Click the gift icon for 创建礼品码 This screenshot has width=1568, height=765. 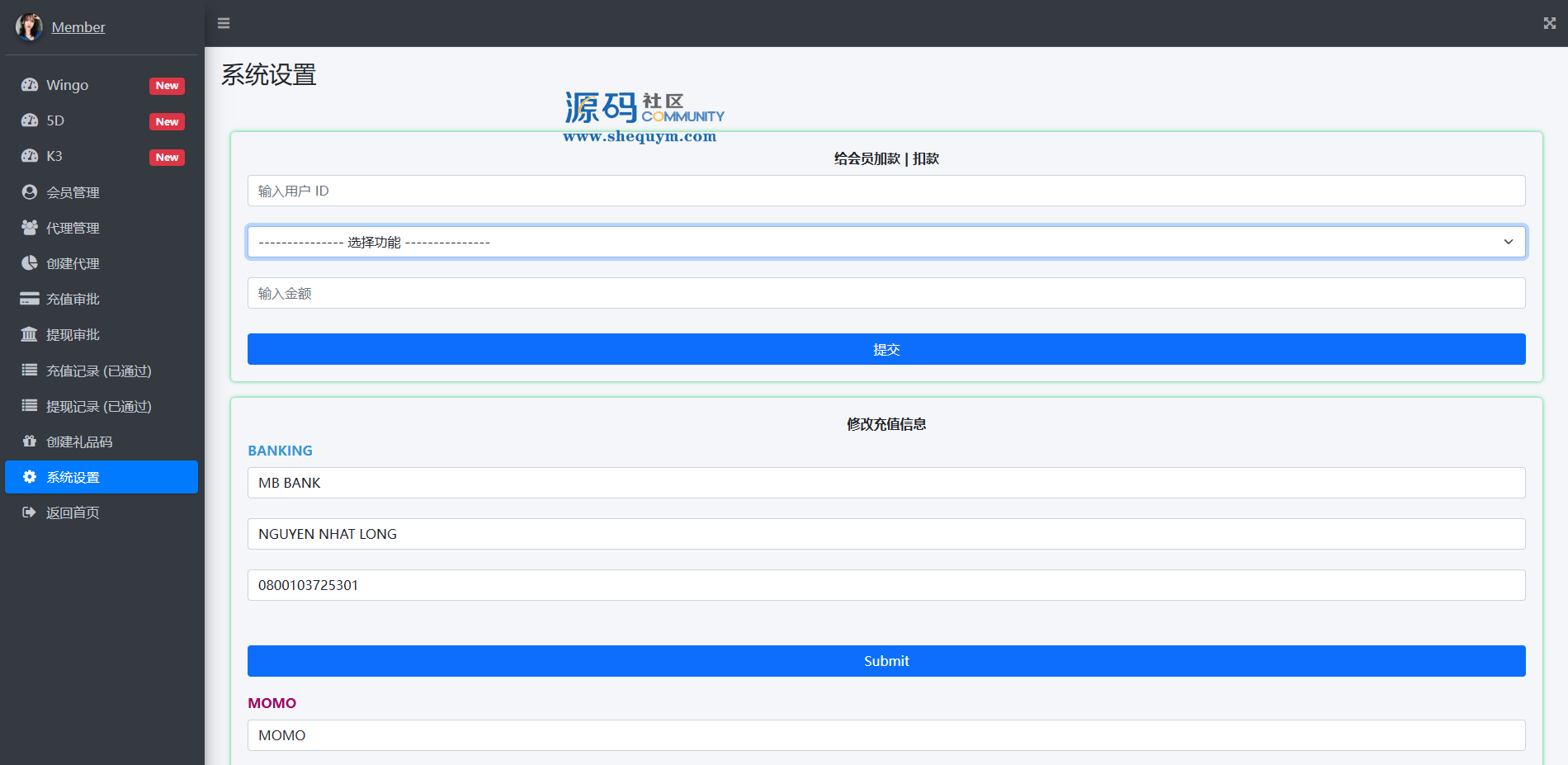[x=30, y=442]
